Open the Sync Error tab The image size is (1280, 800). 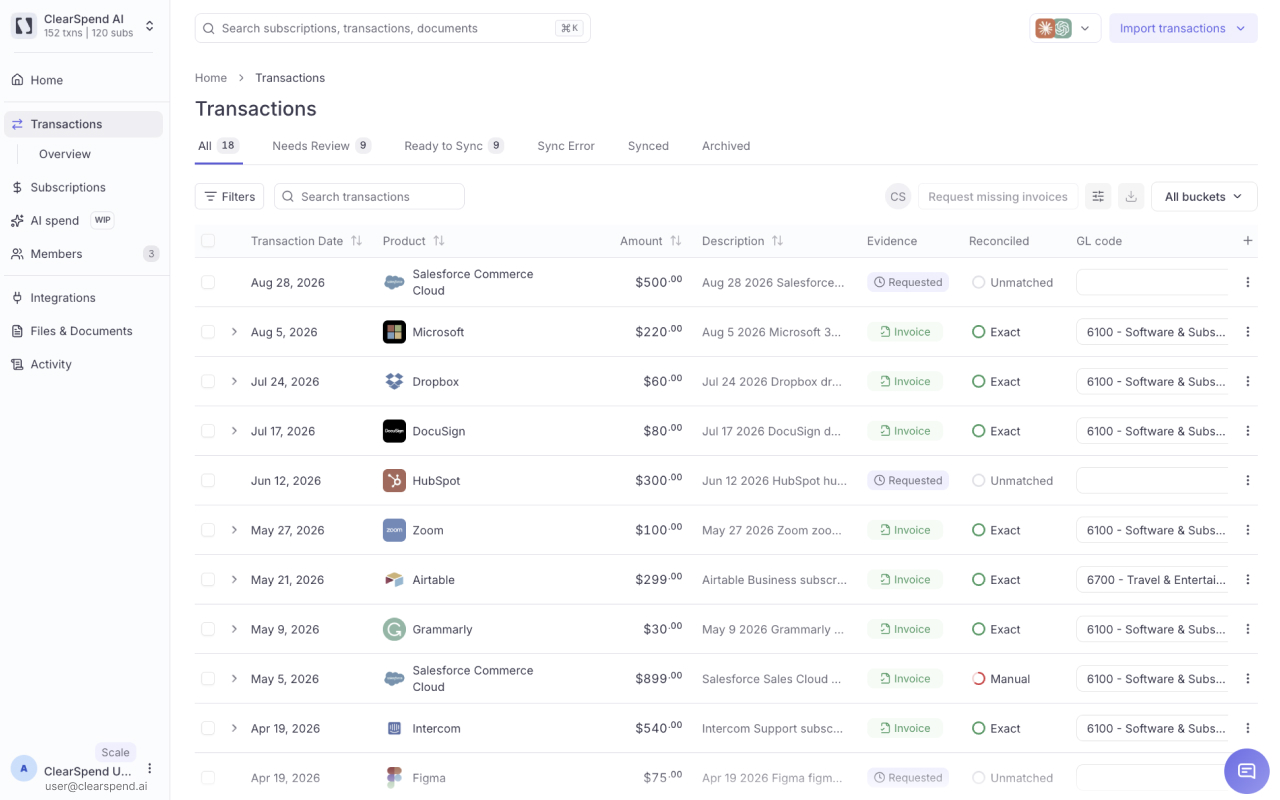pos(566,146)
